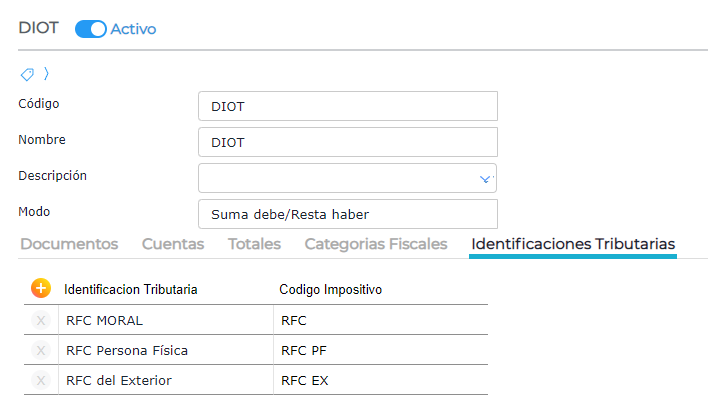Open the Descripción dropdown arrow

(485, 179)
